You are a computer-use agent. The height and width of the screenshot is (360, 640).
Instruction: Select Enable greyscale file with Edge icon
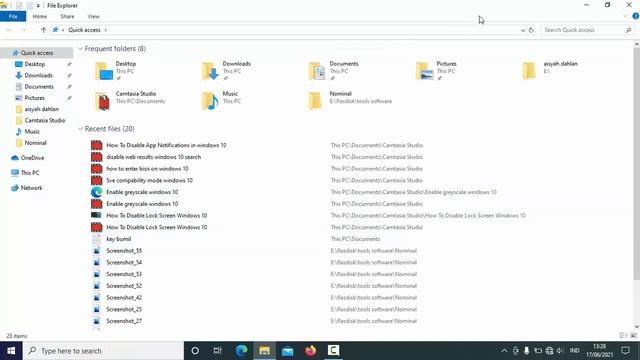pos(142,192)
